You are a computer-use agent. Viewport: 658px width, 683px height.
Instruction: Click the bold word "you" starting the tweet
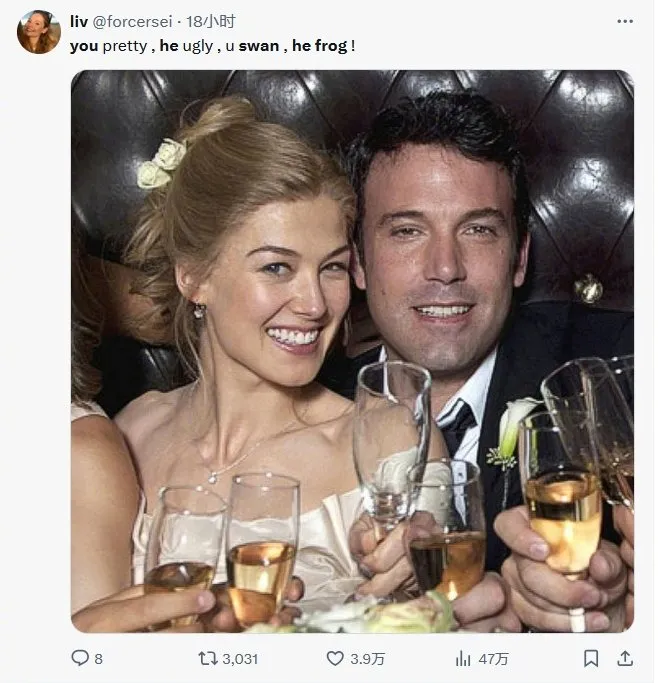tap(84, 46)
